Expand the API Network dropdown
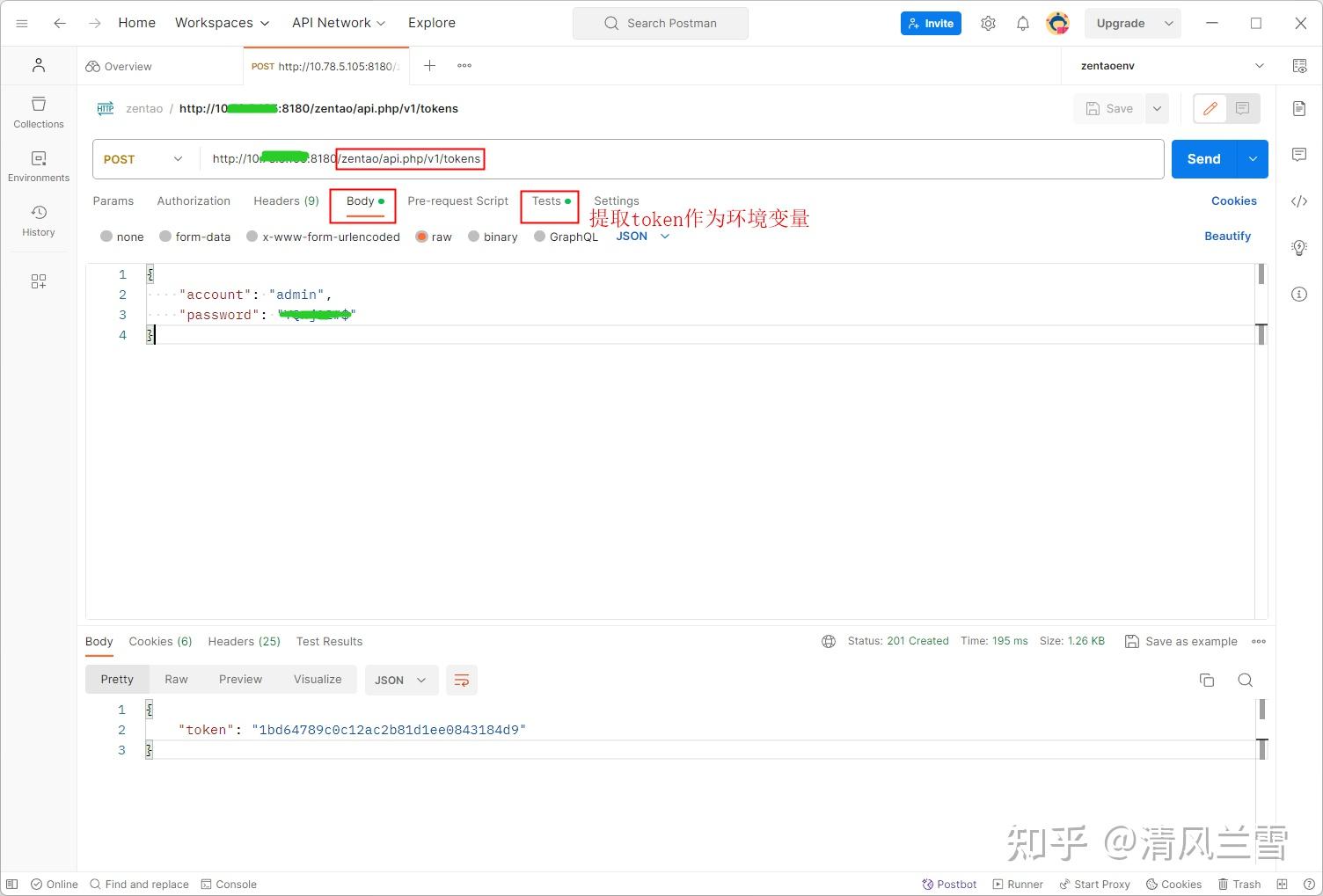 pos(339,23)
